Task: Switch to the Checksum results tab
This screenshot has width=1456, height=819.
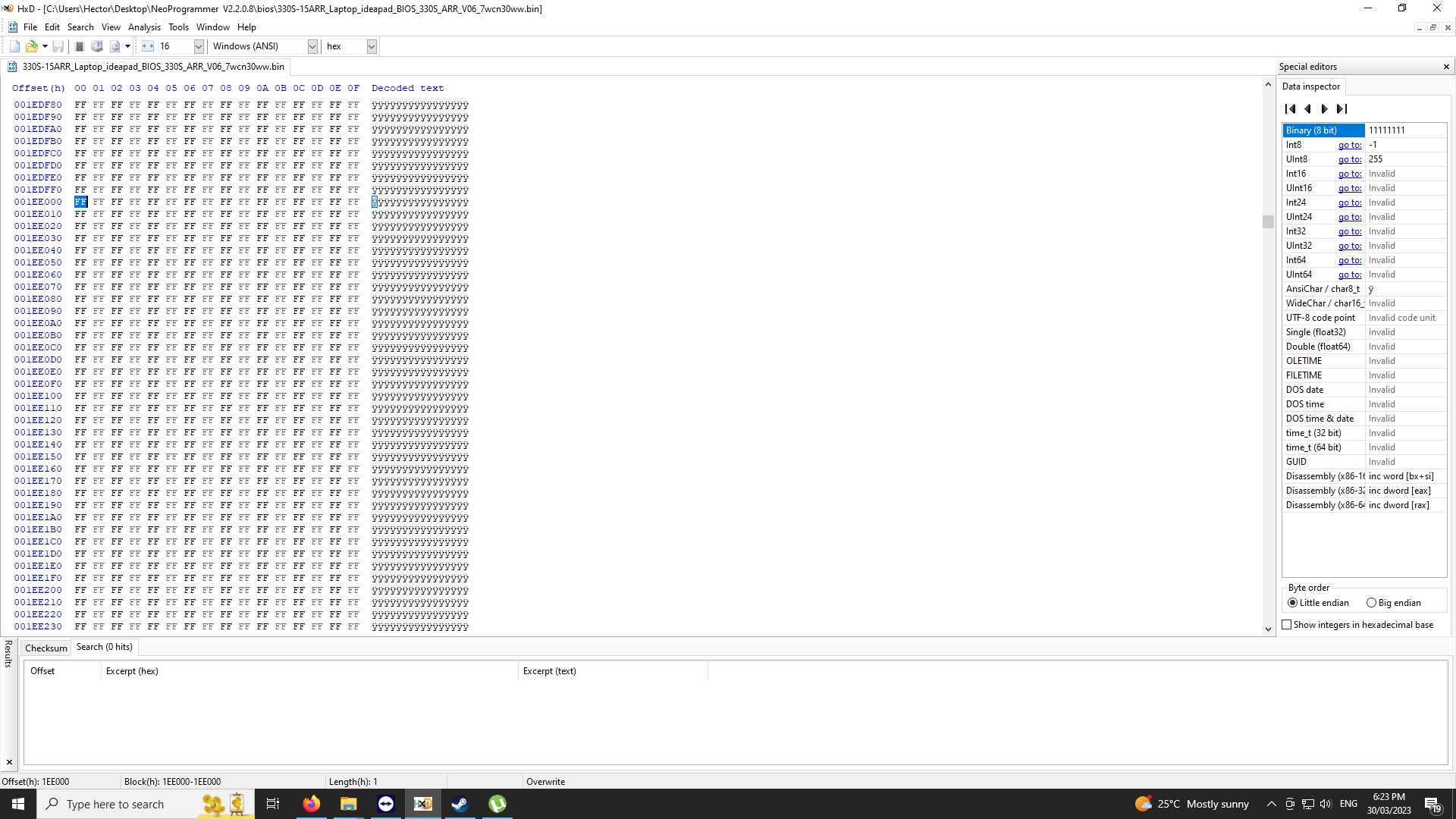Action: point(46,648)
